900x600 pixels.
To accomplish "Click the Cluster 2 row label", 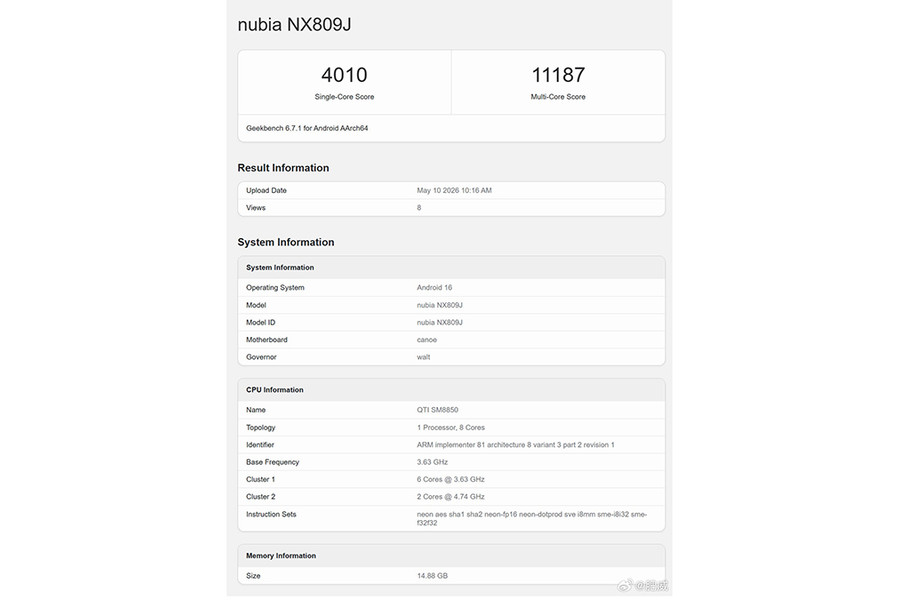I will pos(261,496).
